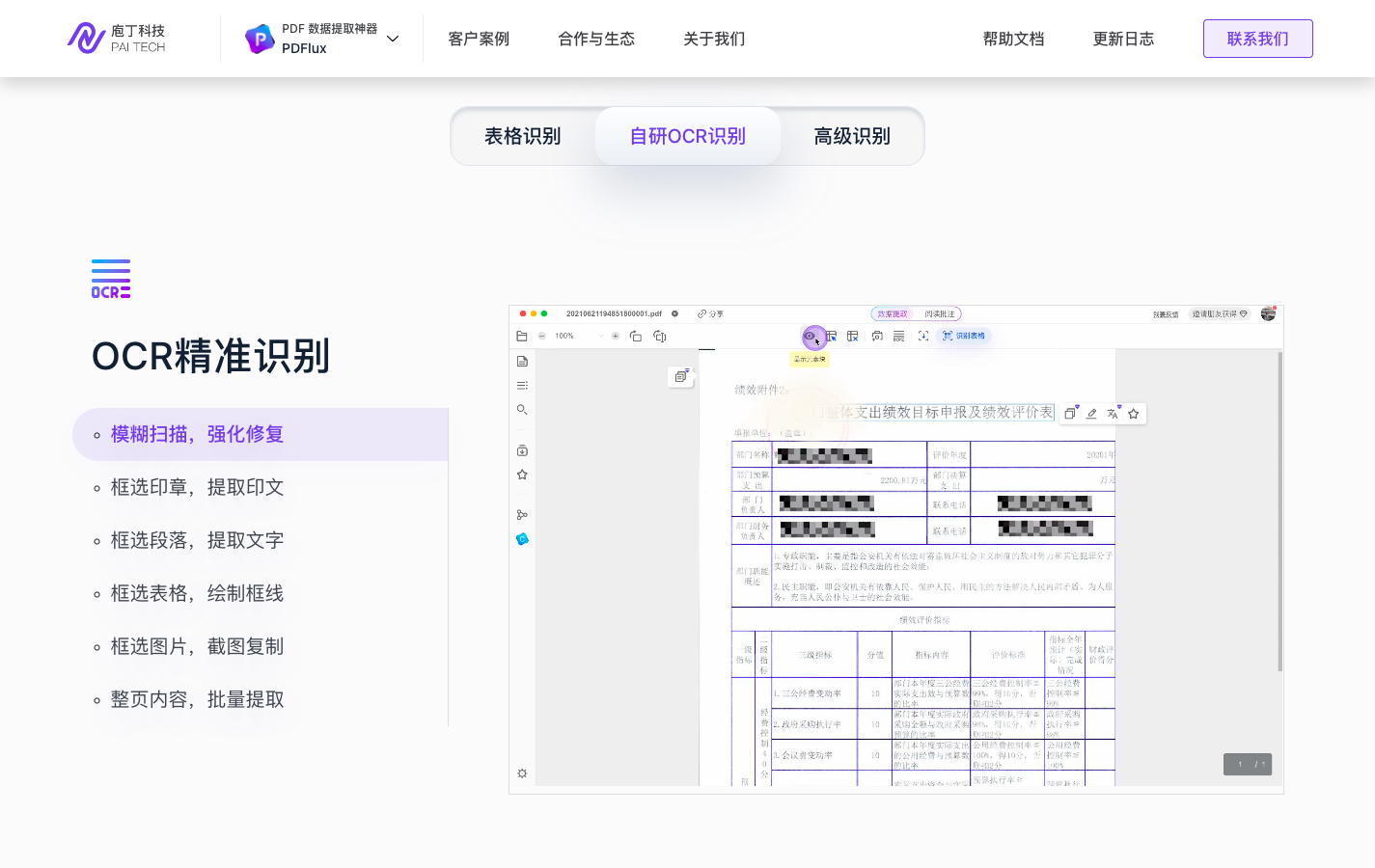Click the edit pencil icon beside title

coord(1091,414)
